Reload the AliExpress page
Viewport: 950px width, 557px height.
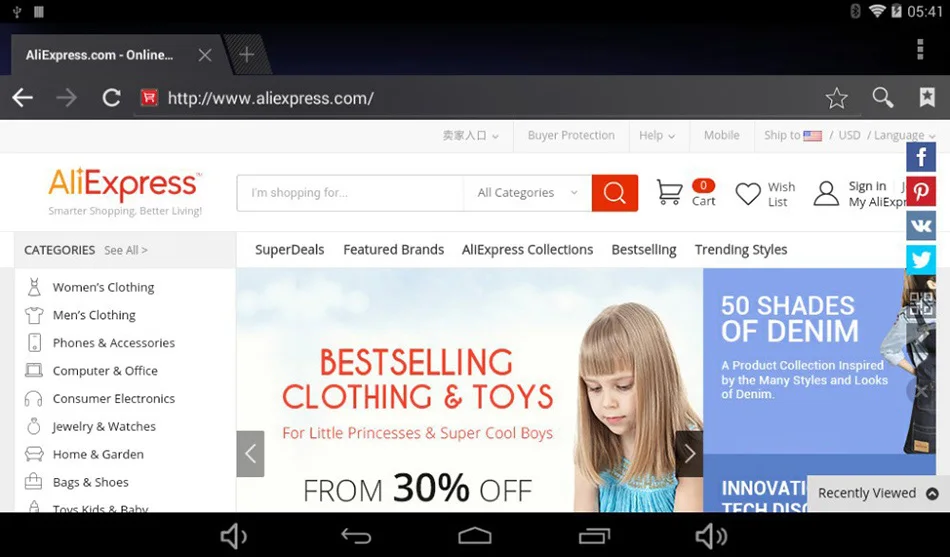[x=111, y=98]
